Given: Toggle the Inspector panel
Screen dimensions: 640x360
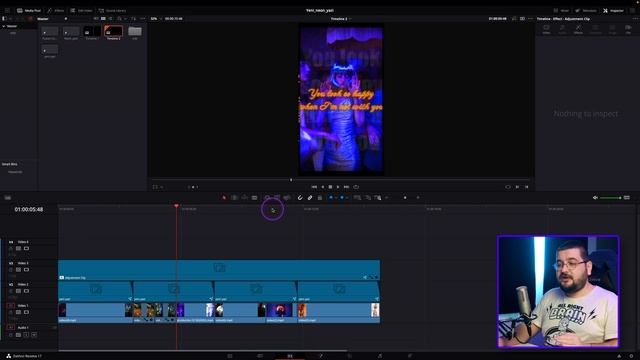Looking at the screenshot, I should tap(613, 10).
